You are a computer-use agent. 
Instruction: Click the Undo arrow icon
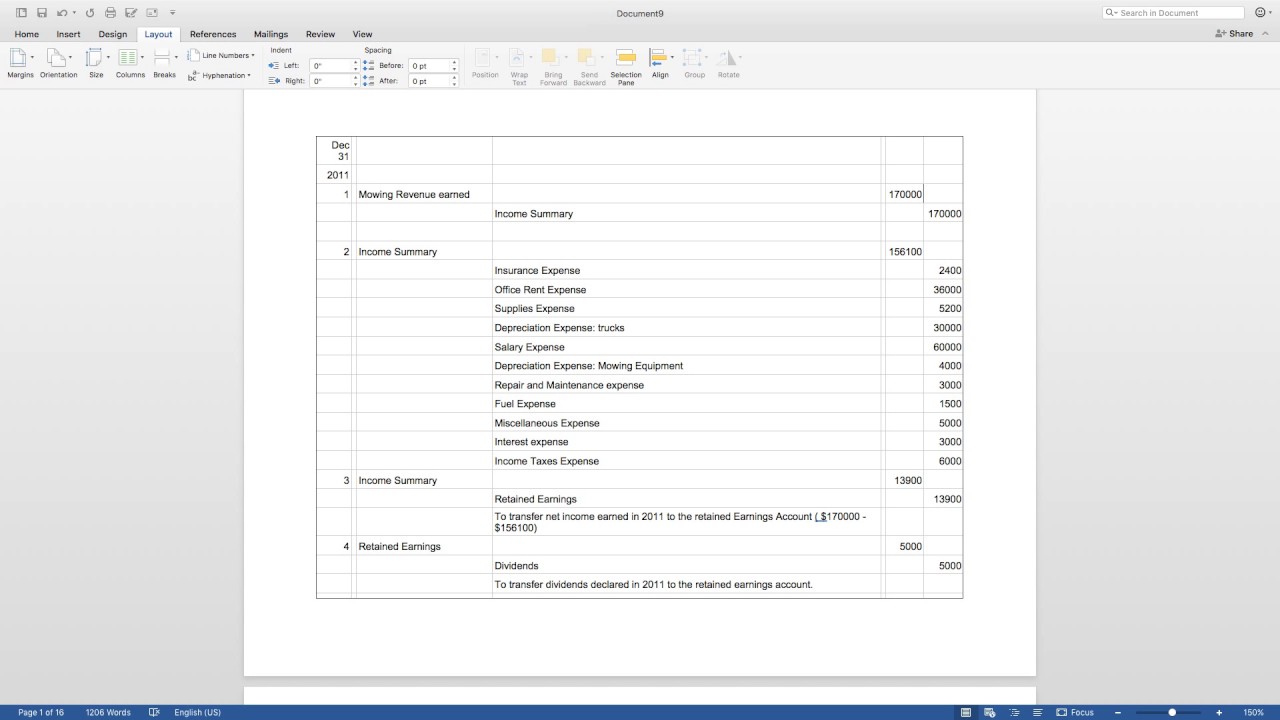tap(62, 13)
